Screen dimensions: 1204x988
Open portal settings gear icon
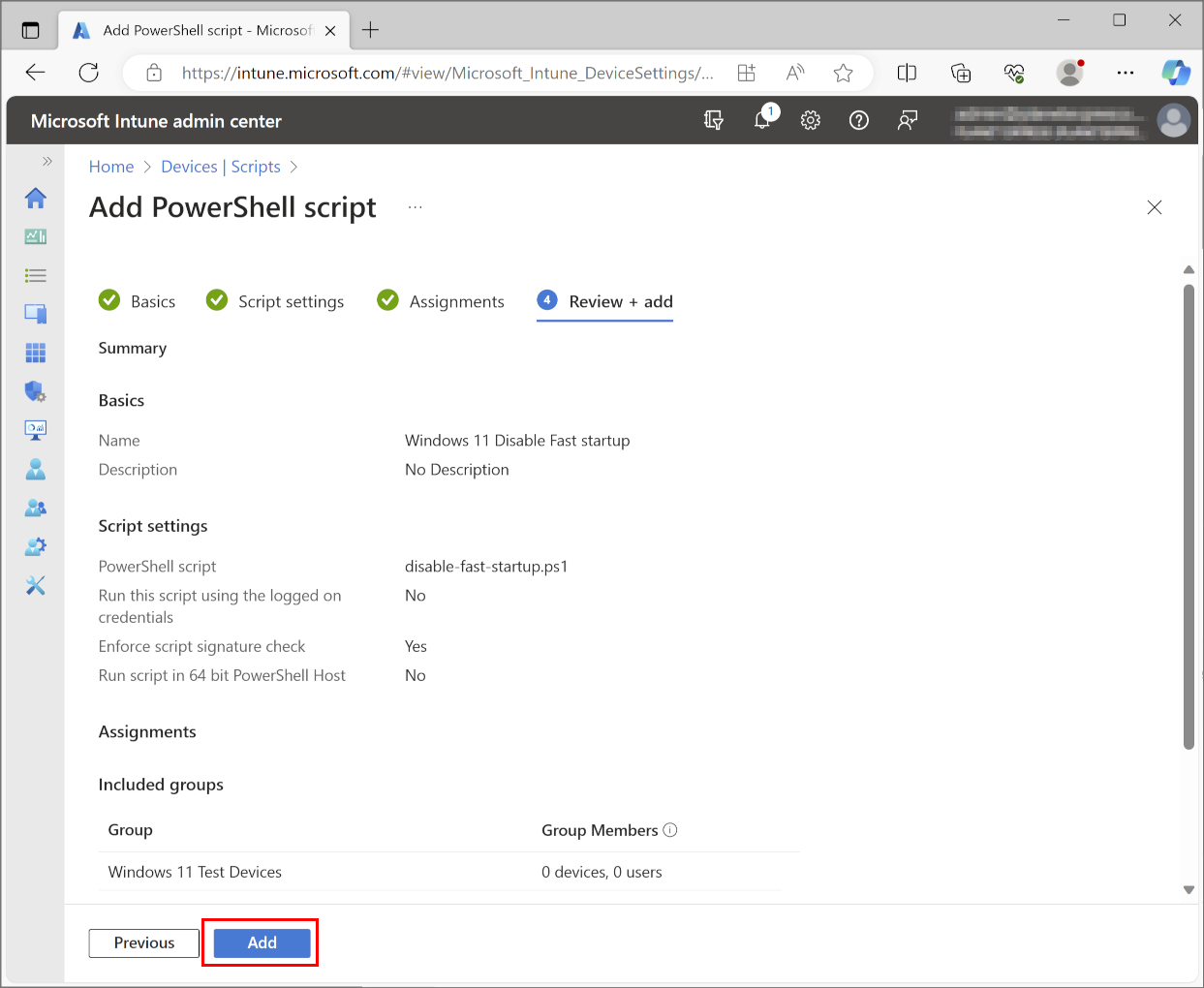(811, 120)
